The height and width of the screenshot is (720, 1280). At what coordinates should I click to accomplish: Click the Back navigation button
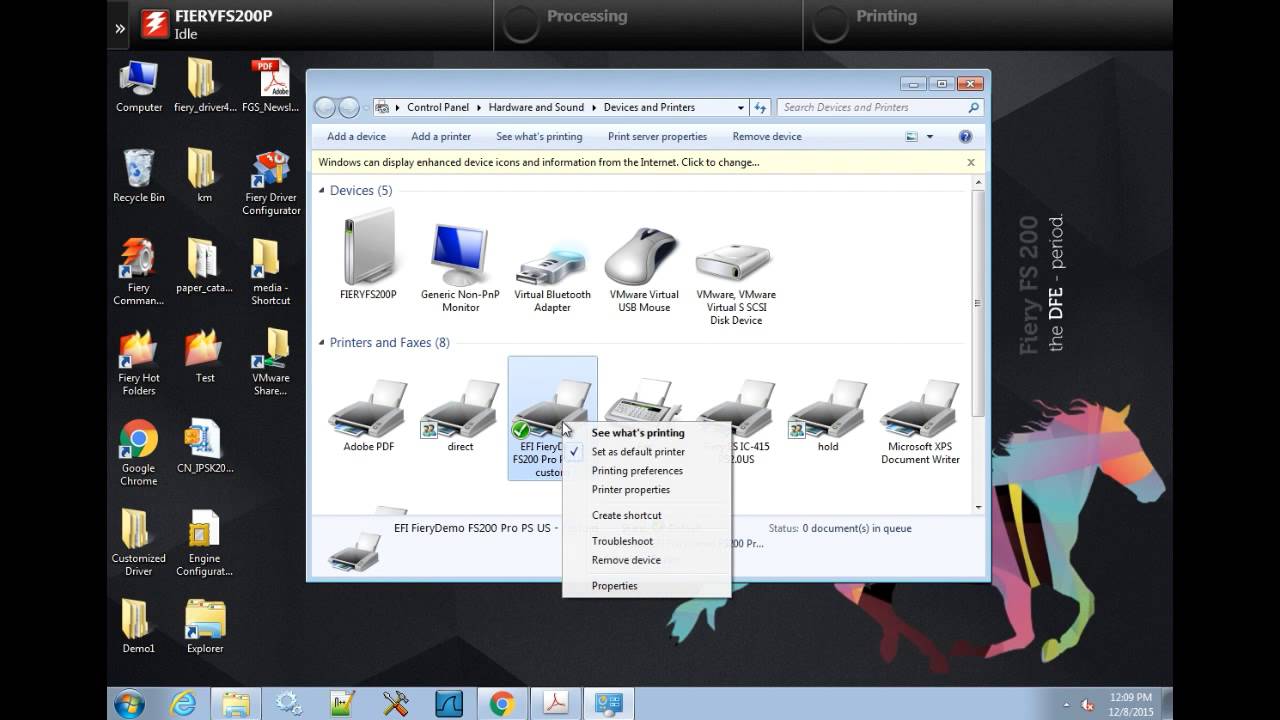point(325,107)
